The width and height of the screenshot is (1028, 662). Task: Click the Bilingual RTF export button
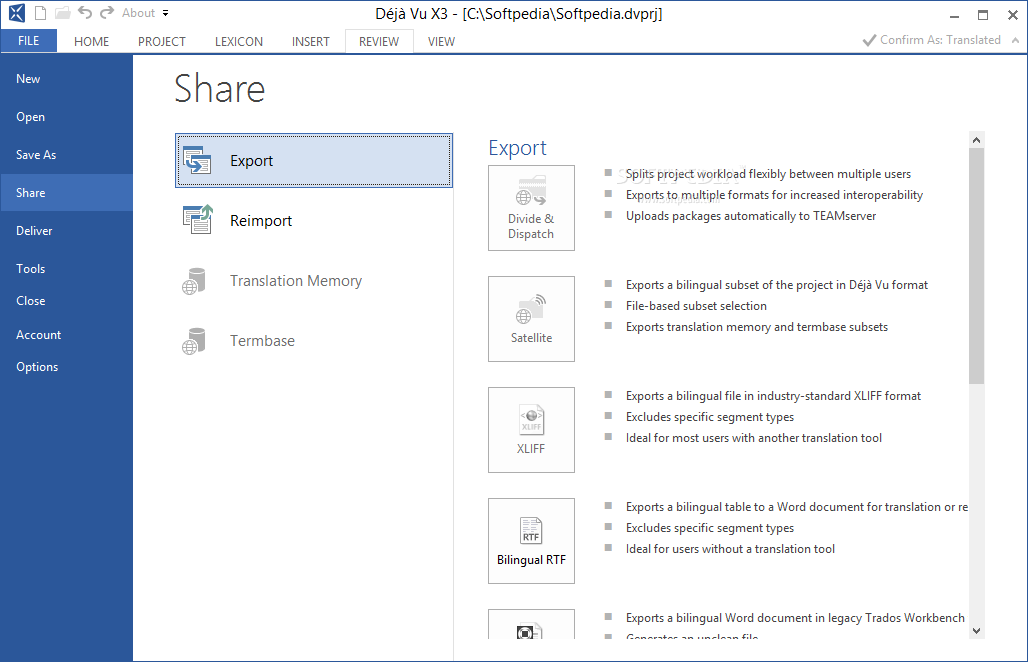(531, 541)
